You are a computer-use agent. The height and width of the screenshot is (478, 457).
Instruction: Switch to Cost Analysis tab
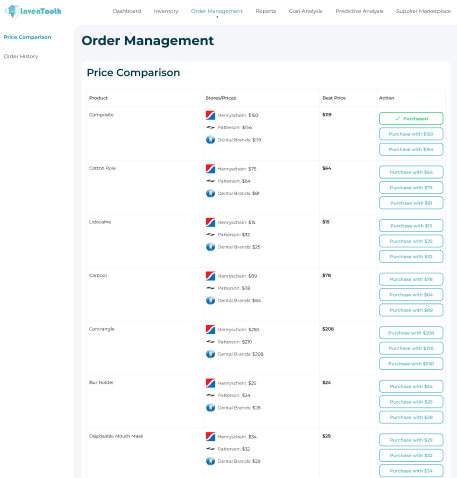(x=306, y=11)
